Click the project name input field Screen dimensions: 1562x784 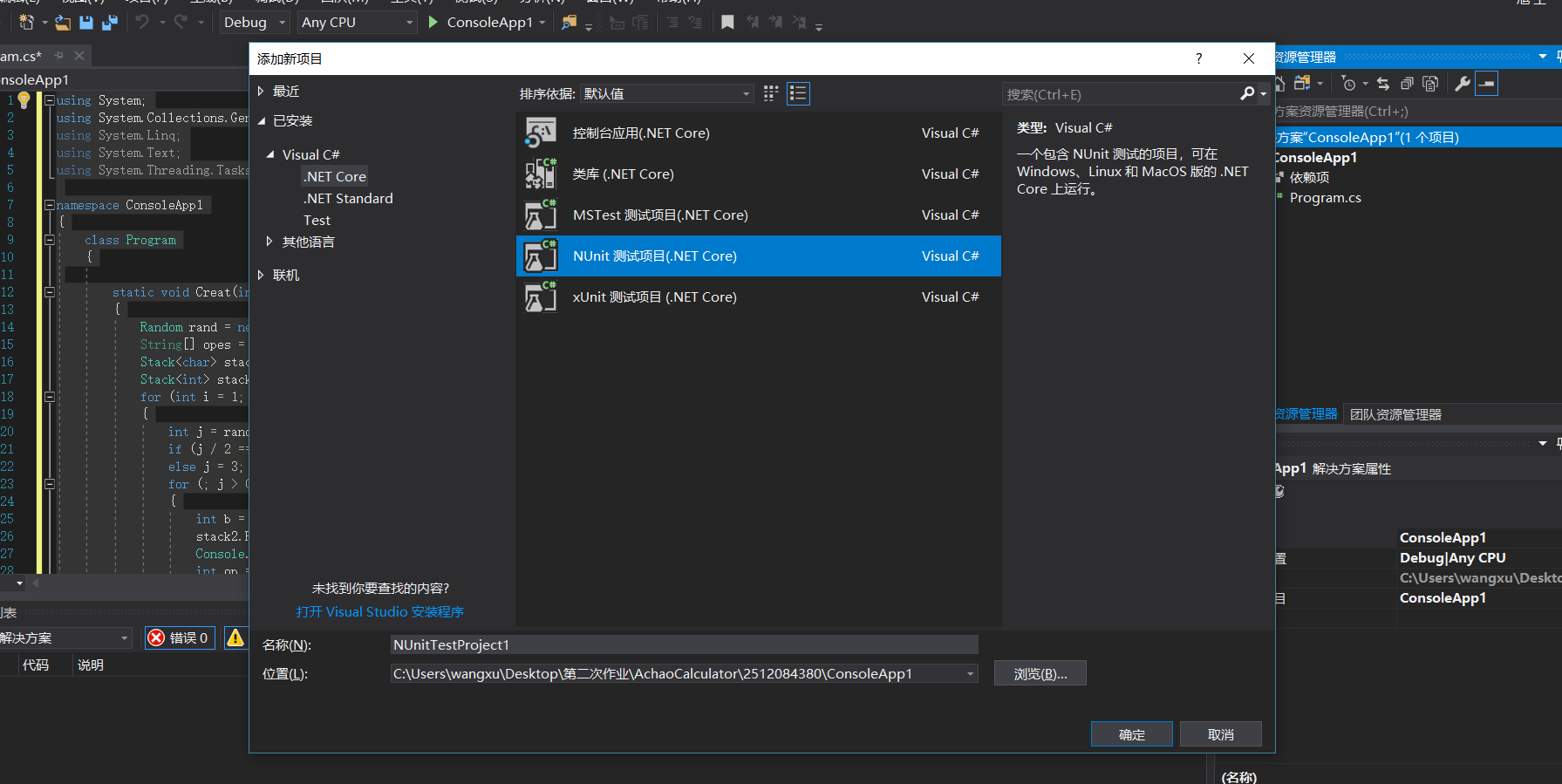point(685,645)
